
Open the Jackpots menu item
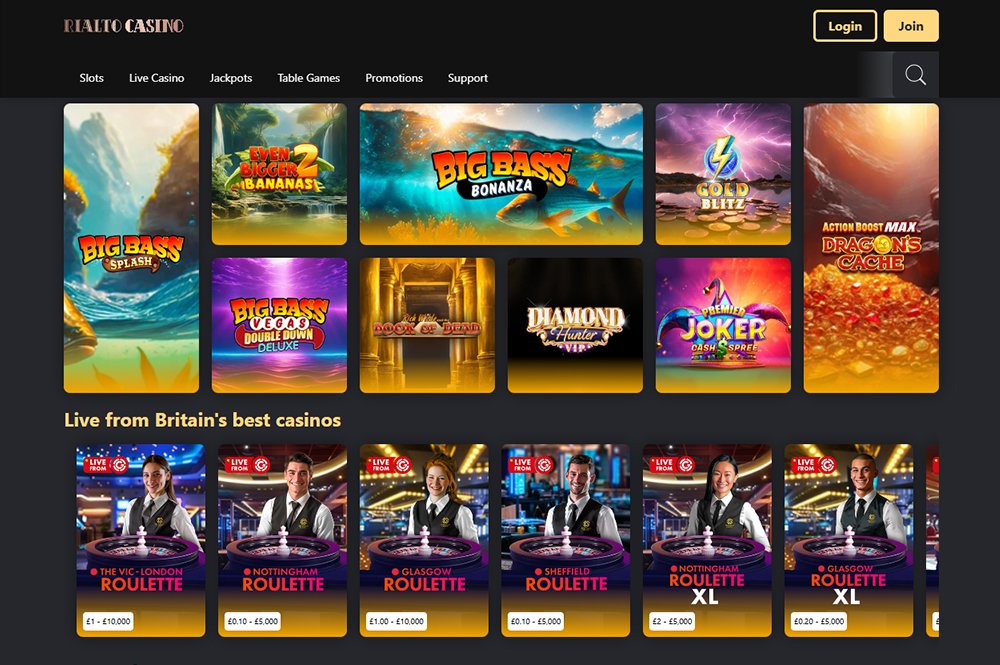click(231, 78)
